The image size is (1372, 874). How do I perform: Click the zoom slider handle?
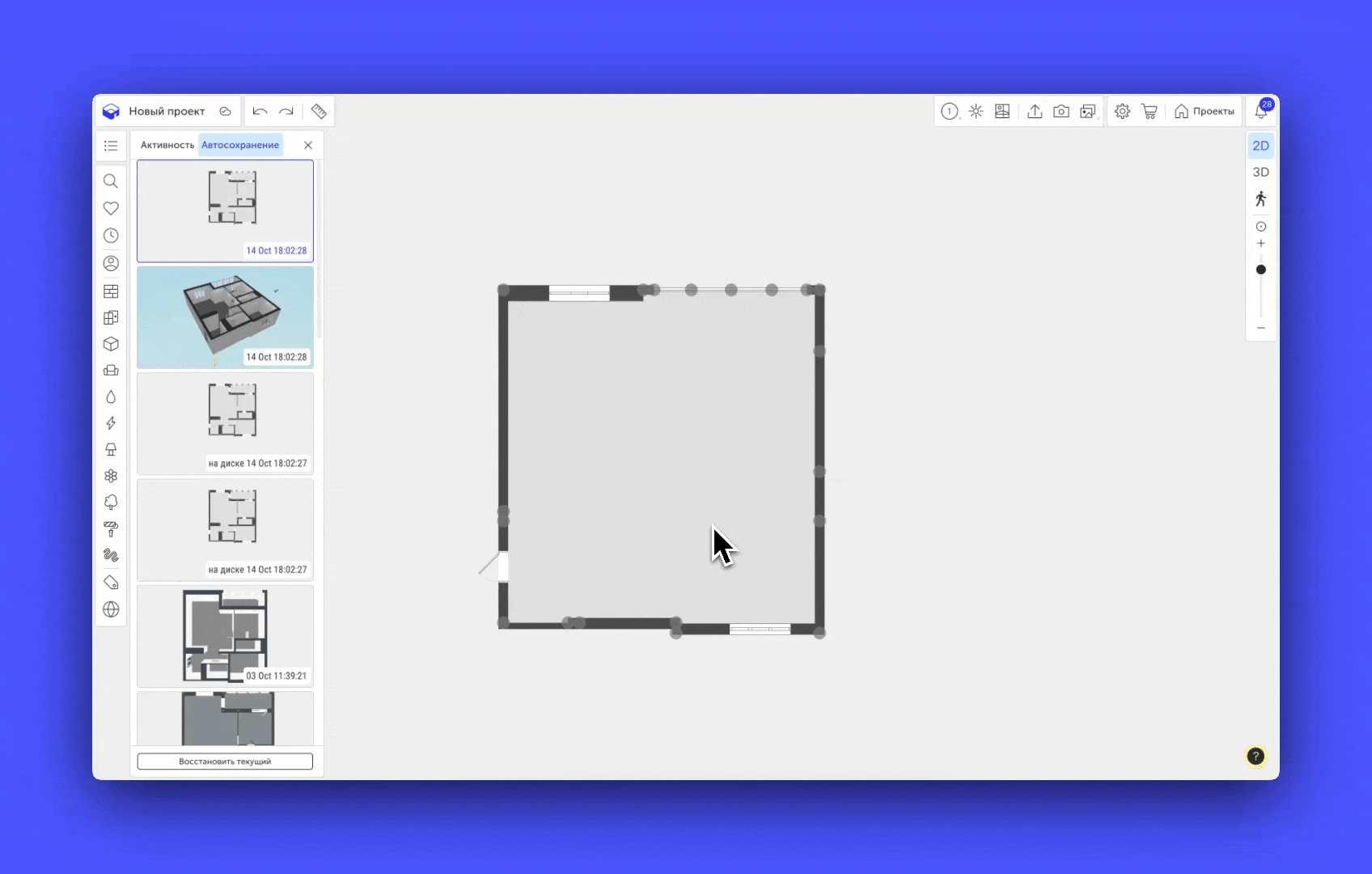tap(1260, 269)
